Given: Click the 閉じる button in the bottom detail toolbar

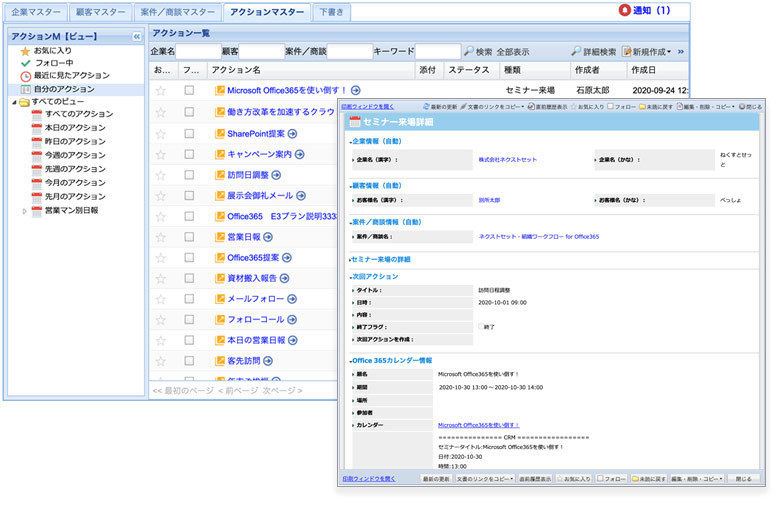Looking at the screenshot, I should tap(744, 478).
